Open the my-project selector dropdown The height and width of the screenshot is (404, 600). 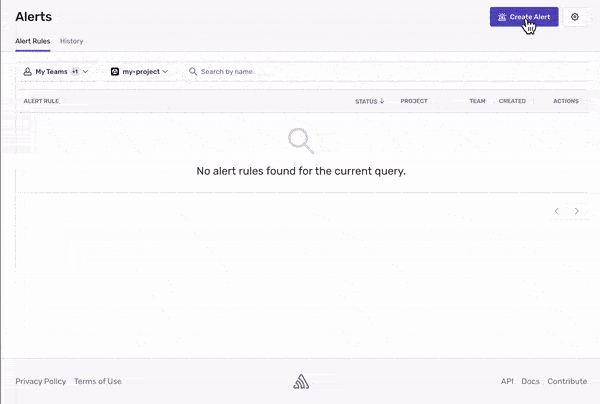(139, 72)
